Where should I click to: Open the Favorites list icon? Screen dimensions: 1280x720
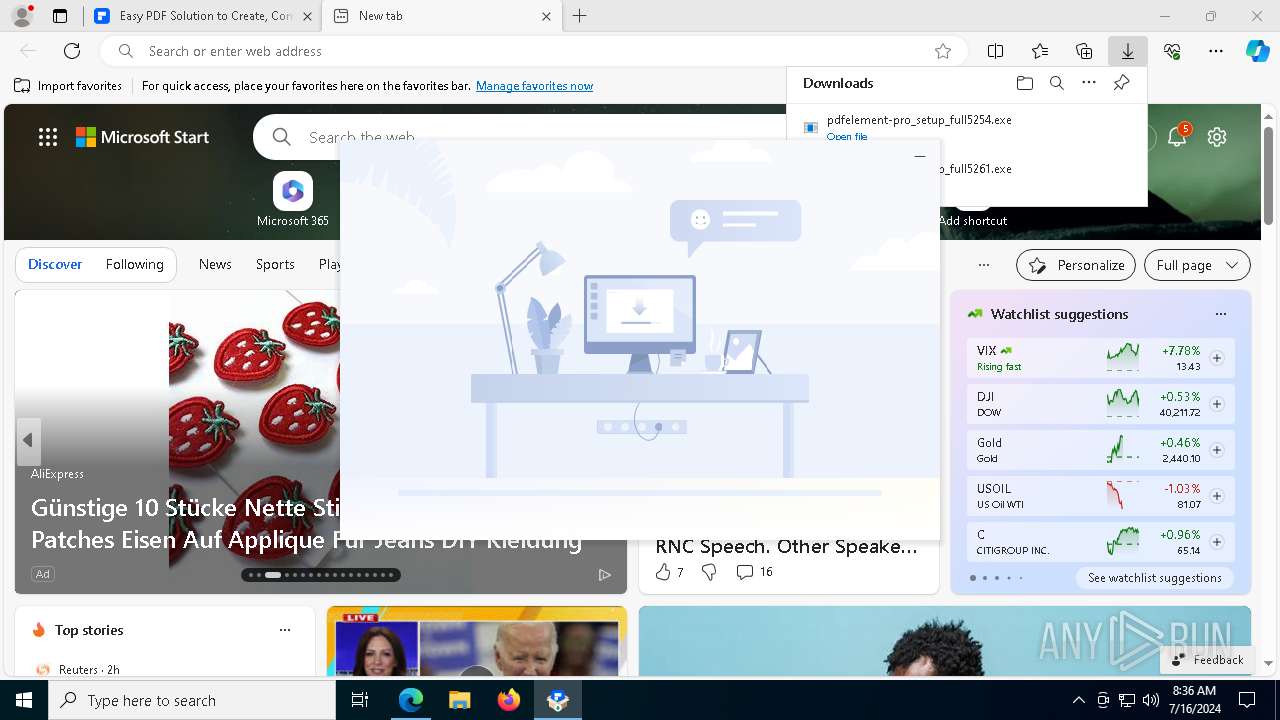pyautogui.click(x=1040, y=51)
